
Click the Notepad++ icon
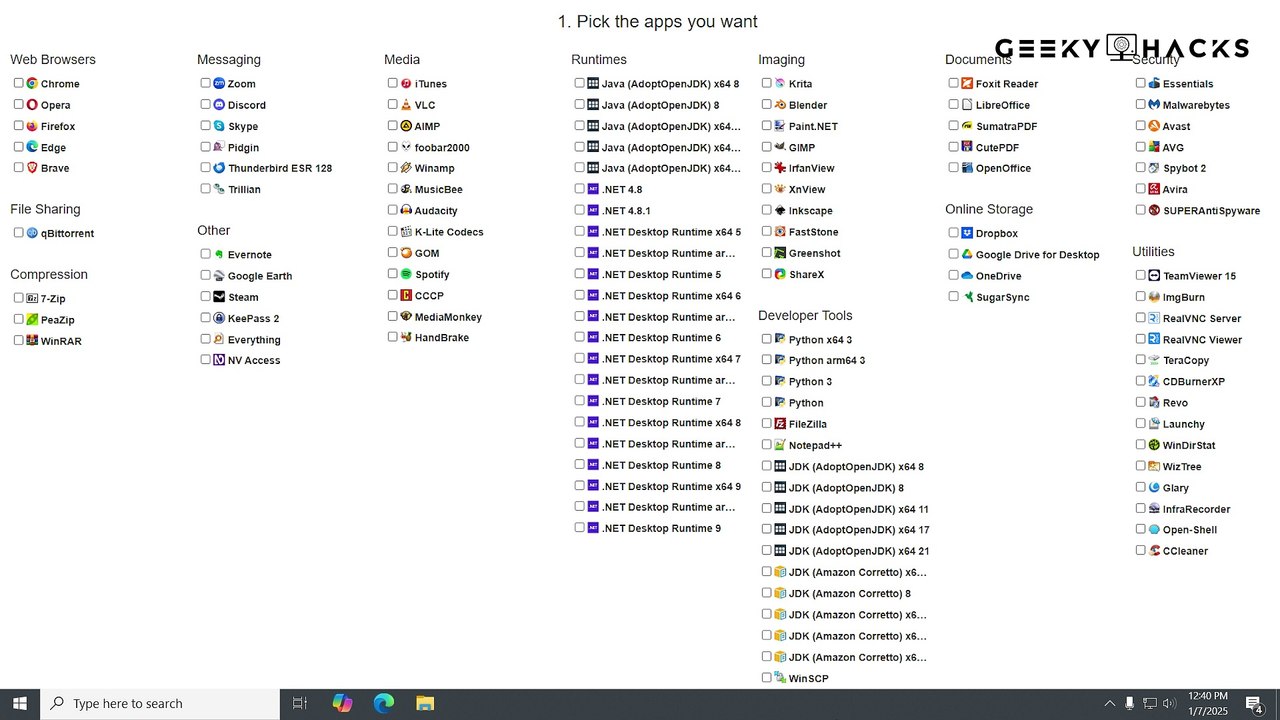click(x=780, y=445)
